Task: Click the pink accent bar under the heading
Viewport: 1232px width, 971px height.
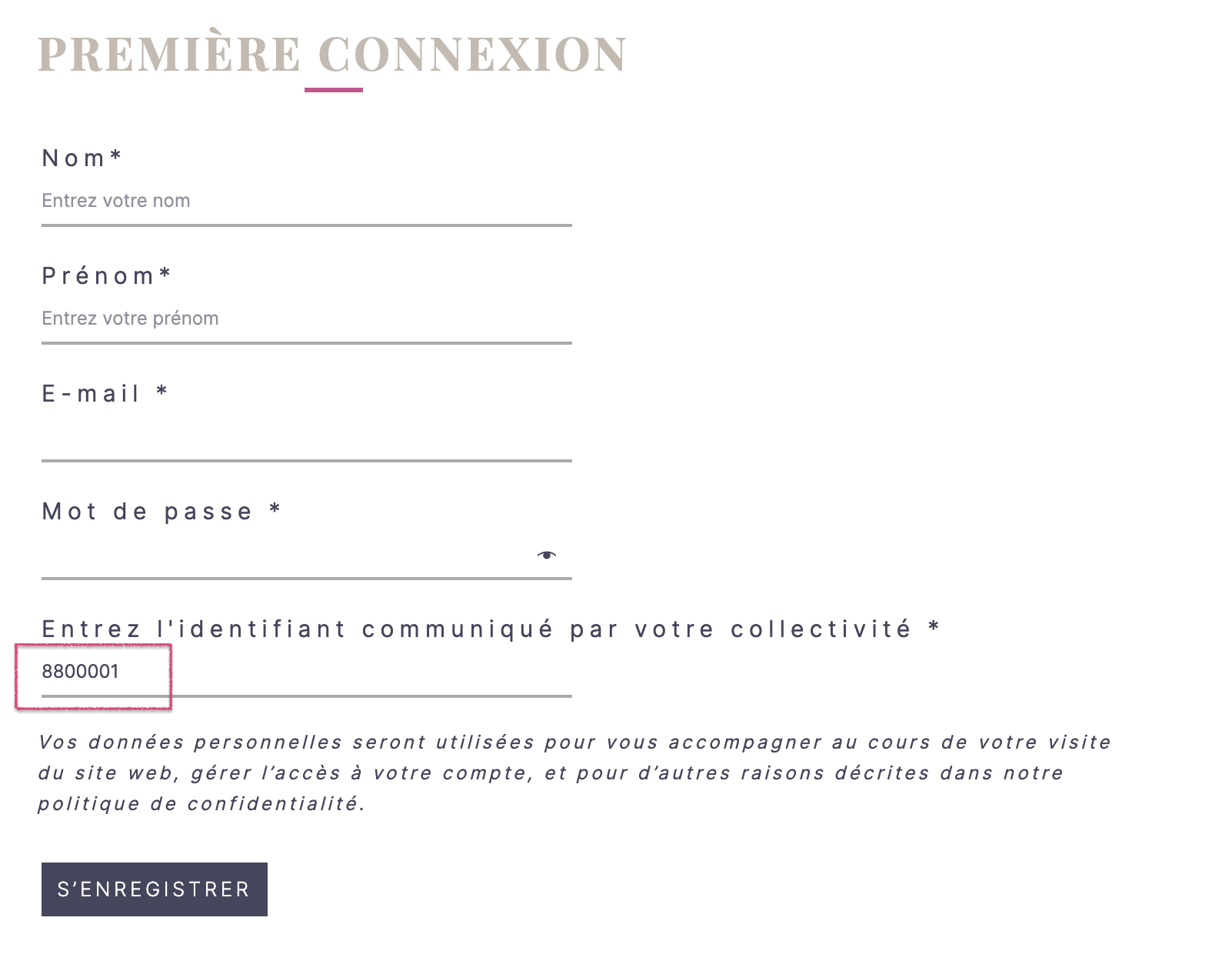Action: tap(334, 90)
